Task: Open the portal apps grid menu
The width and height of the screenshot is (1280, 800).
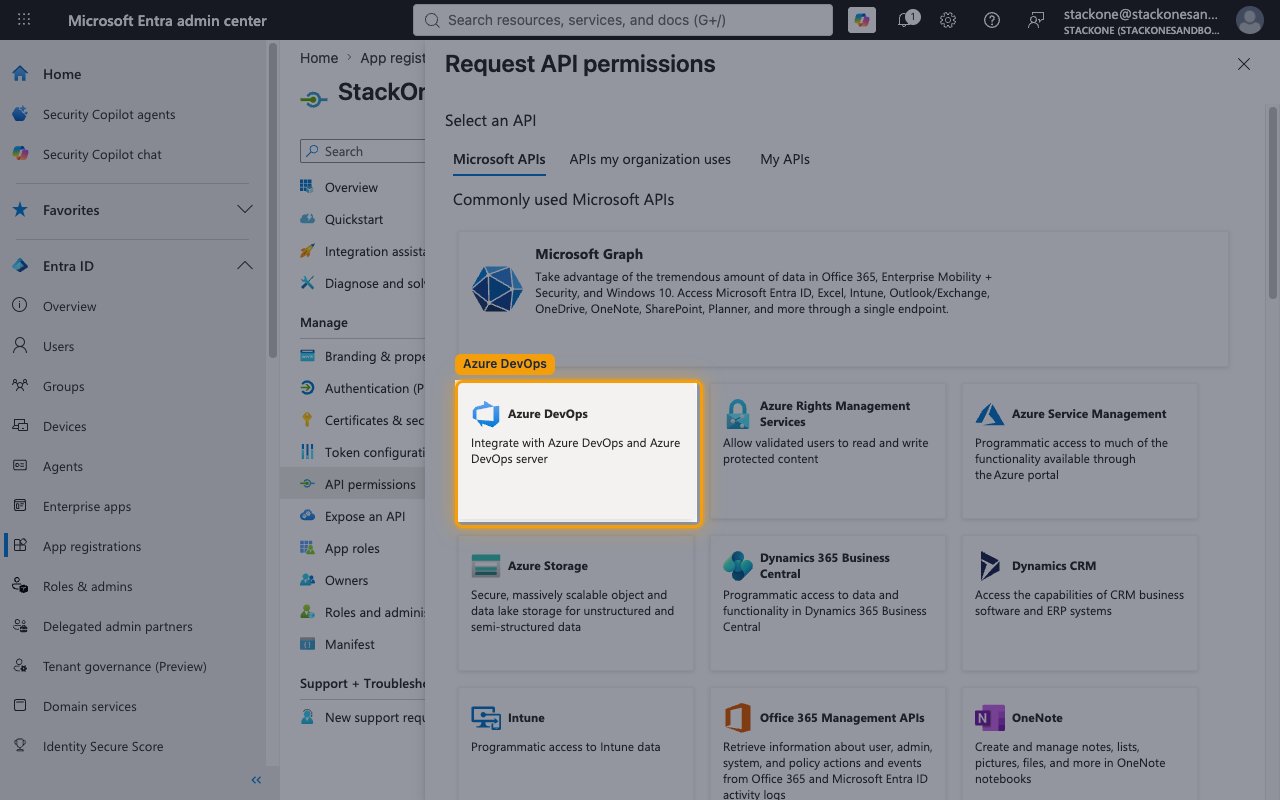Action: [24, 20]
